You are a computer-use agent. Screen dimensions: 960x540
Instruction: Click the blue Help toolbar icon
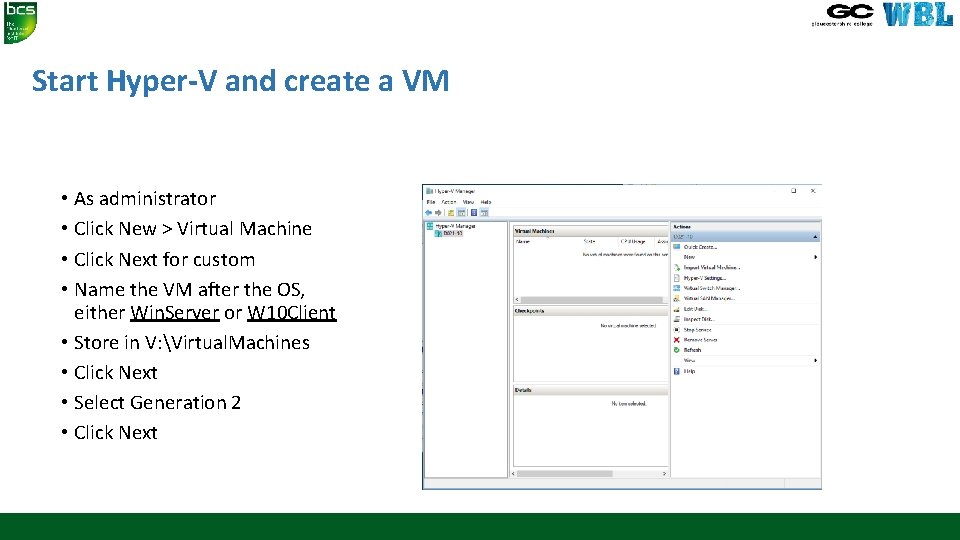(x=474, y=212)
